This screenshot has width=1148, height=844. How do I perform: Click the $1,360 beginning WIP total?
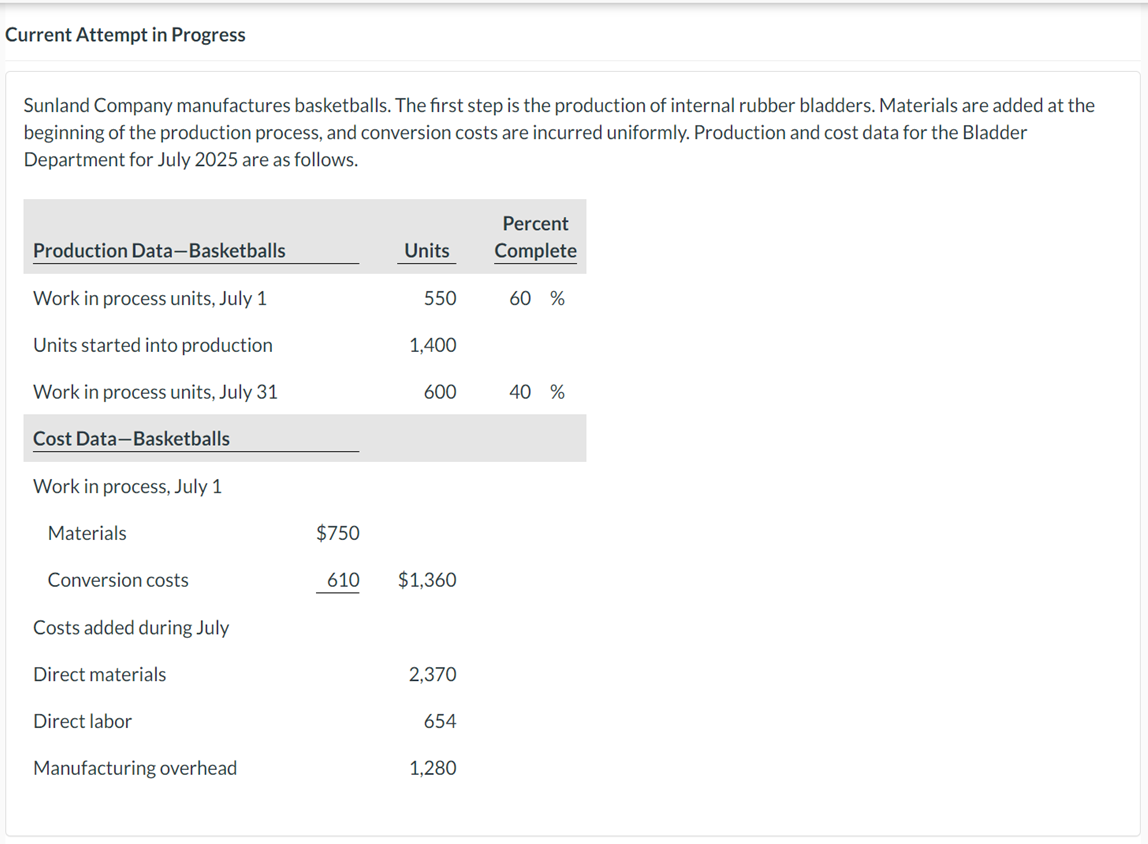click(427, 581)
